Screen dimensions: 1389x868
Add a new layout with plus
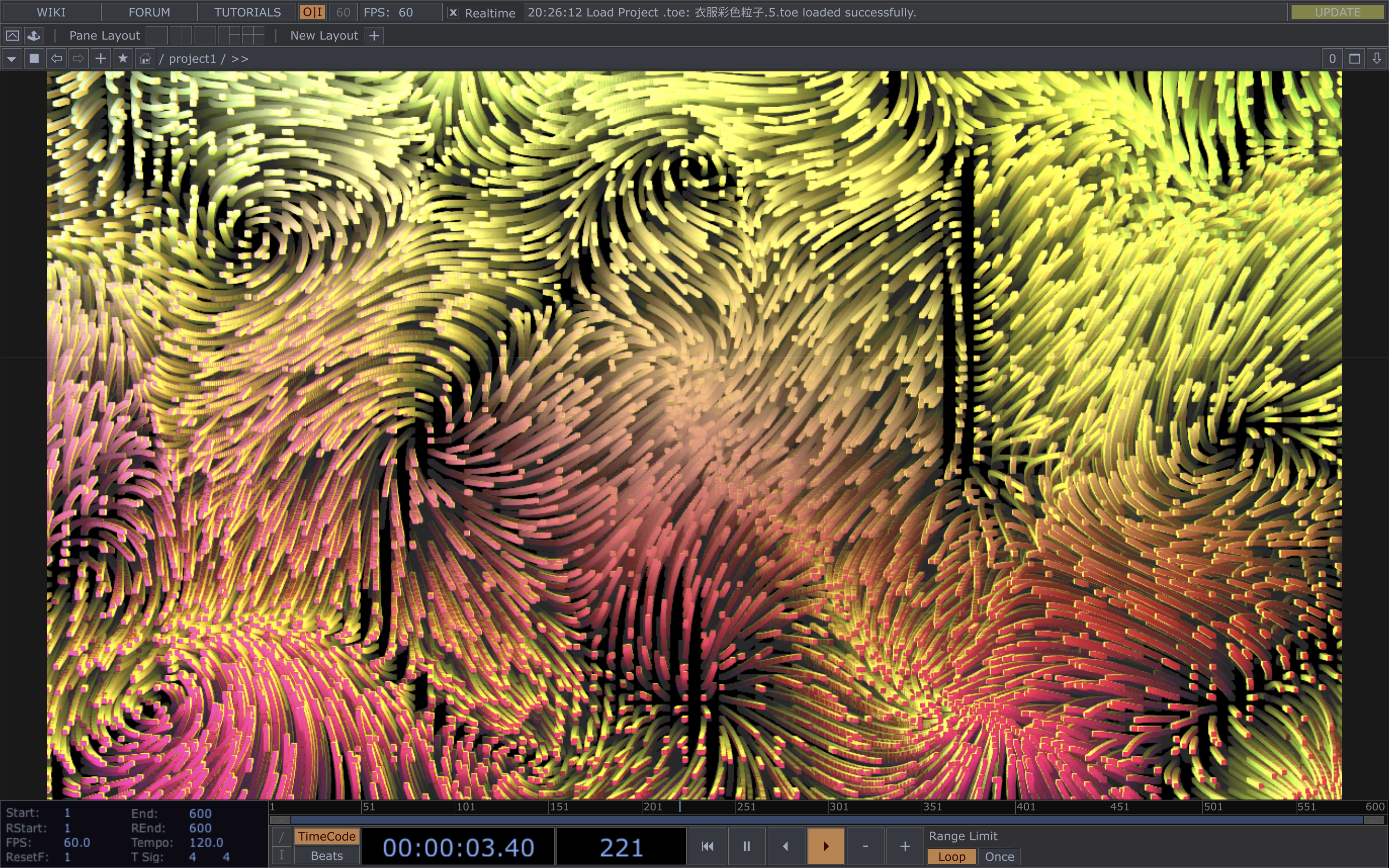pos(374,36)
